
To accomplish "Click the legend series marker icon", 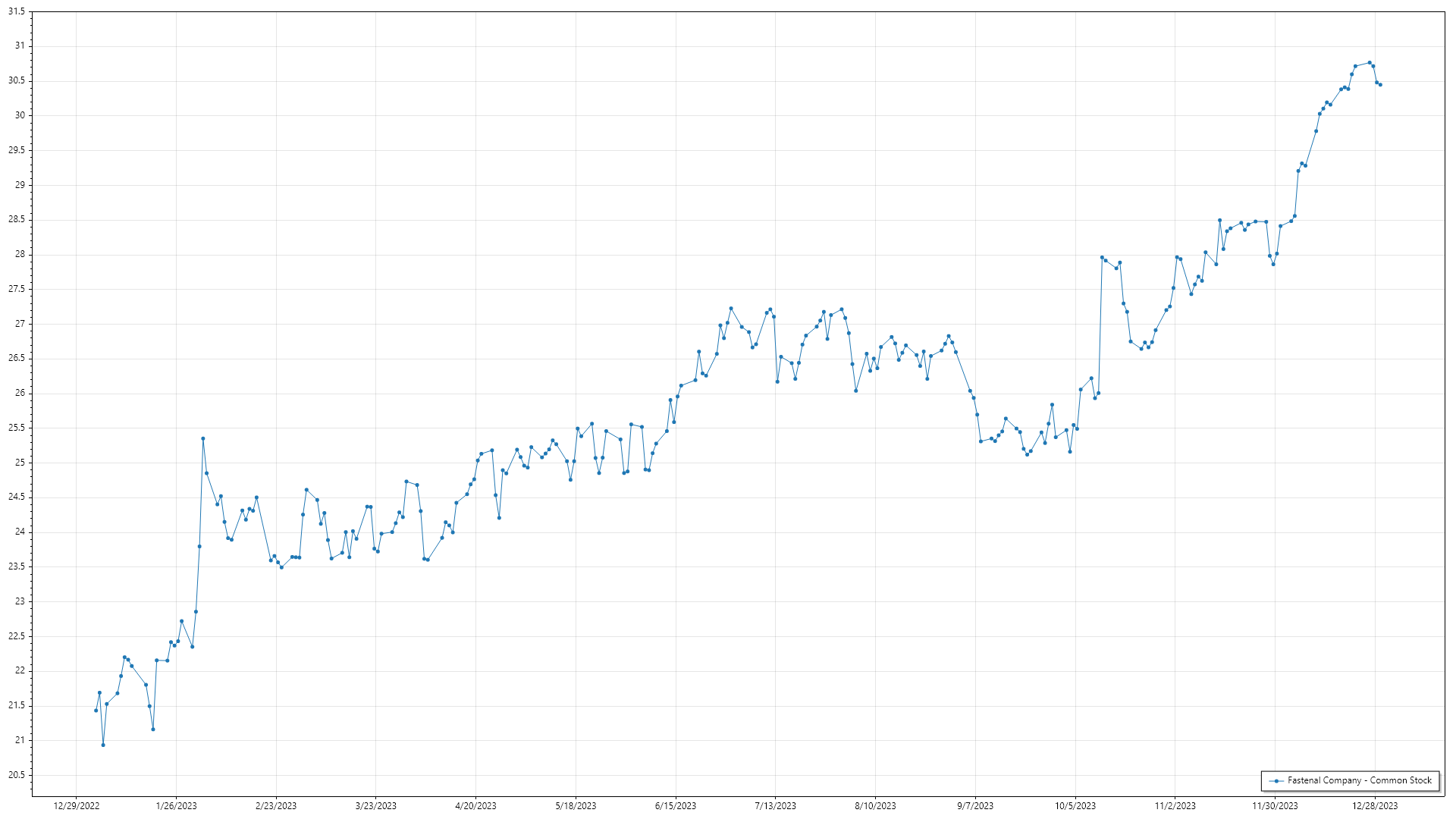I will click(x=1277, y=781).
